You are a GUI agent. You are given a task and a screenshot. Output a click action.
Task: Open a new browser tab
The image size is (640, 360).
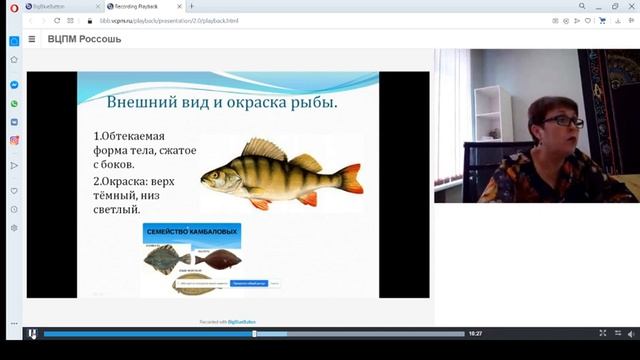191,6
